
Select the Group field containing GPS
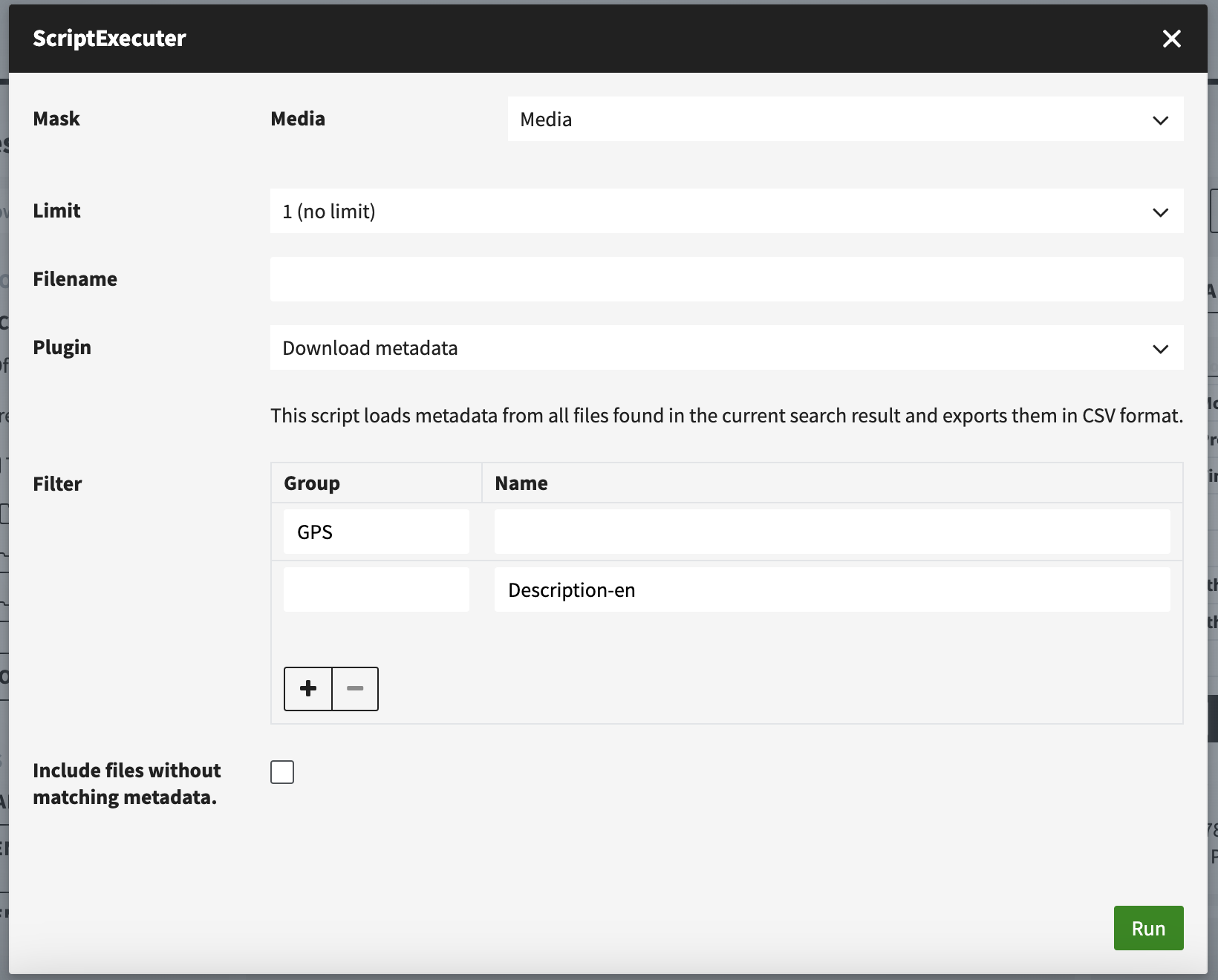[376, 532]
